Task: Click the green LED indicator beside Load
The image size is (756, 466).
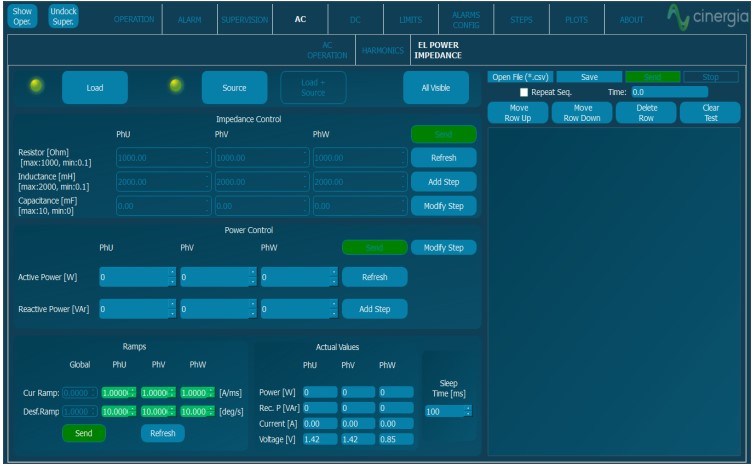Action: pyautogui.click(x=36, y=87)
